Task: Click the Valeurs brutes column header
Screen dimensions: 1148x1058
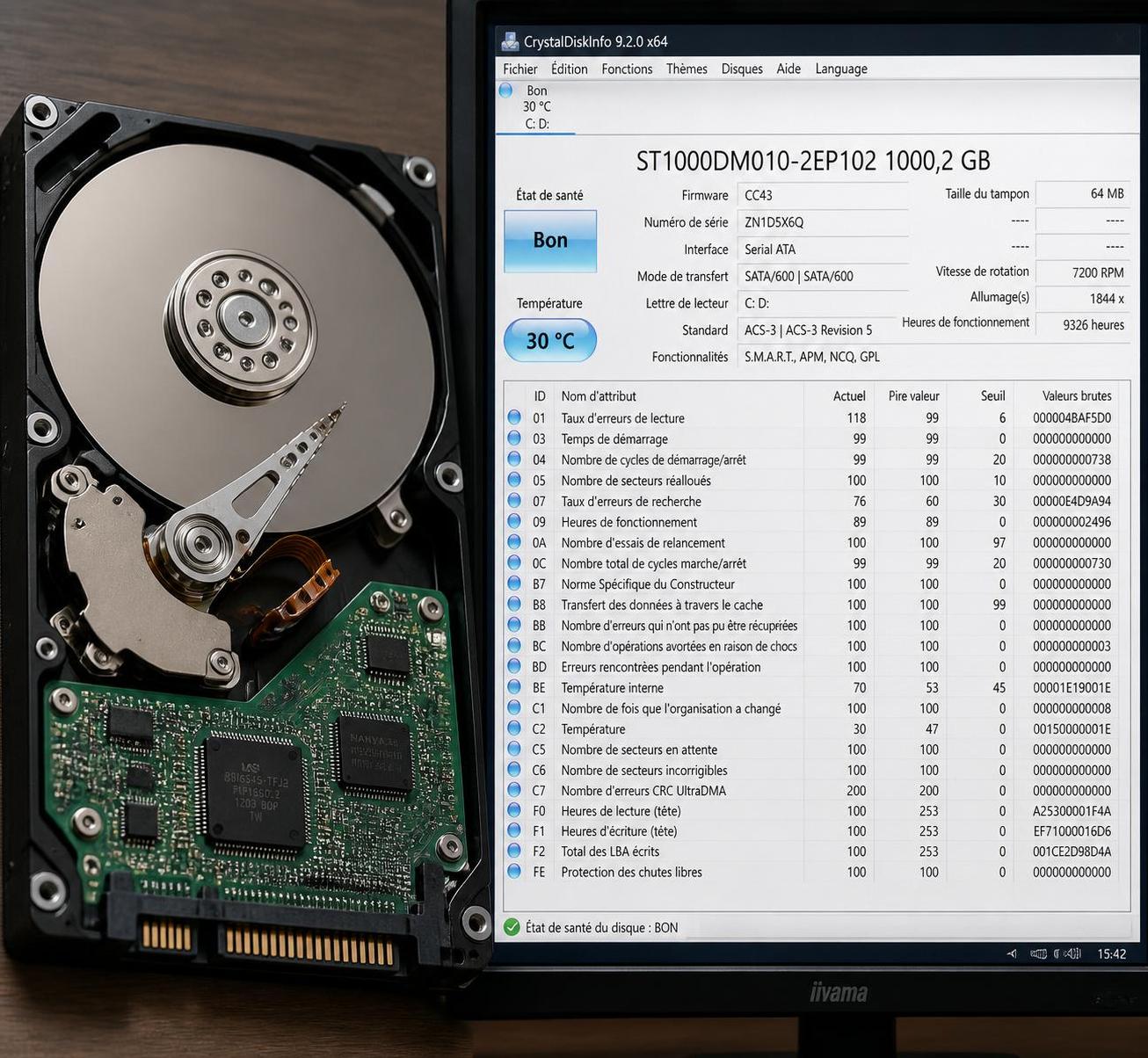Action: [1077, 396]
